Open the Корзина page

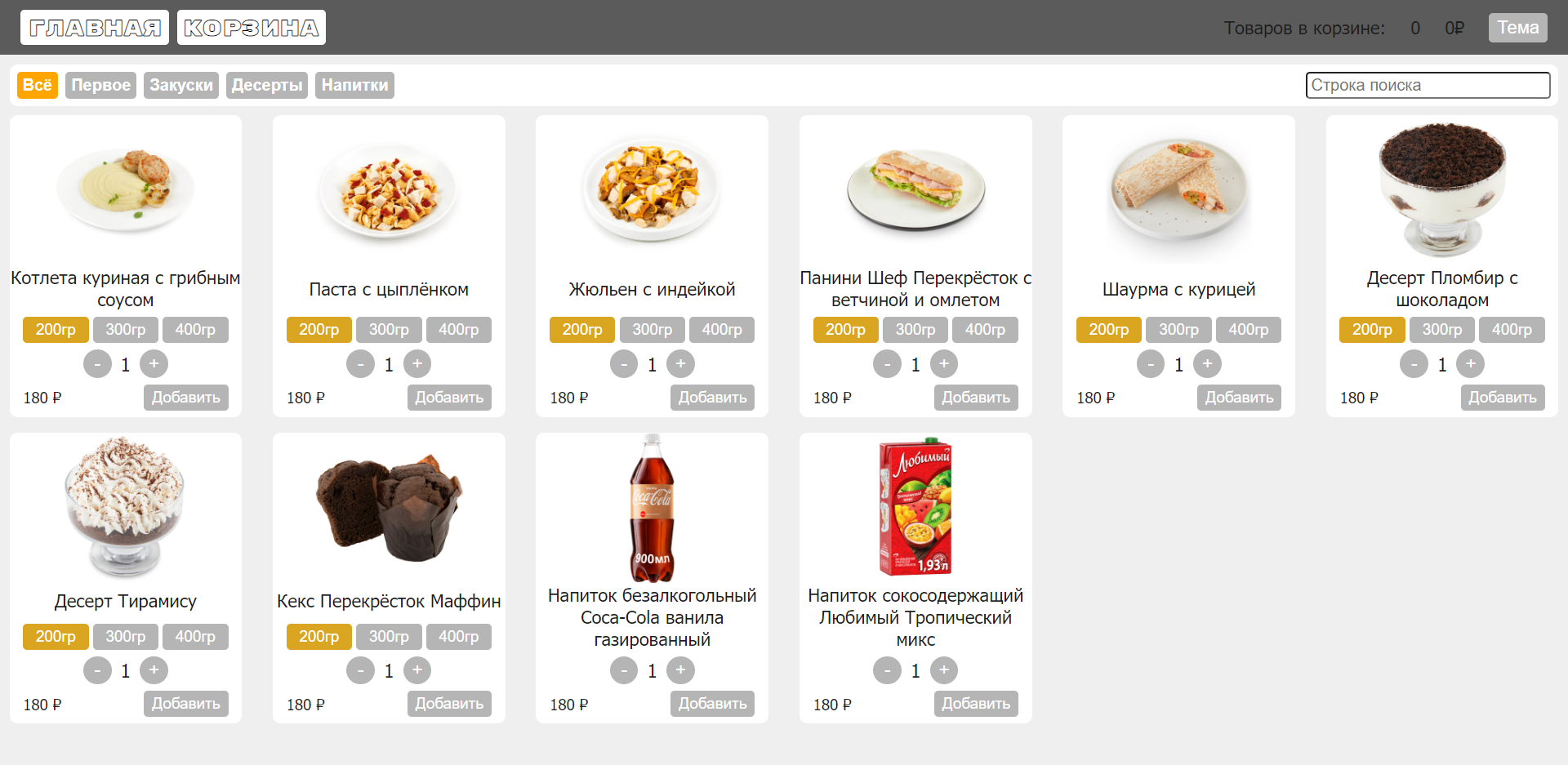click(251, 27)
